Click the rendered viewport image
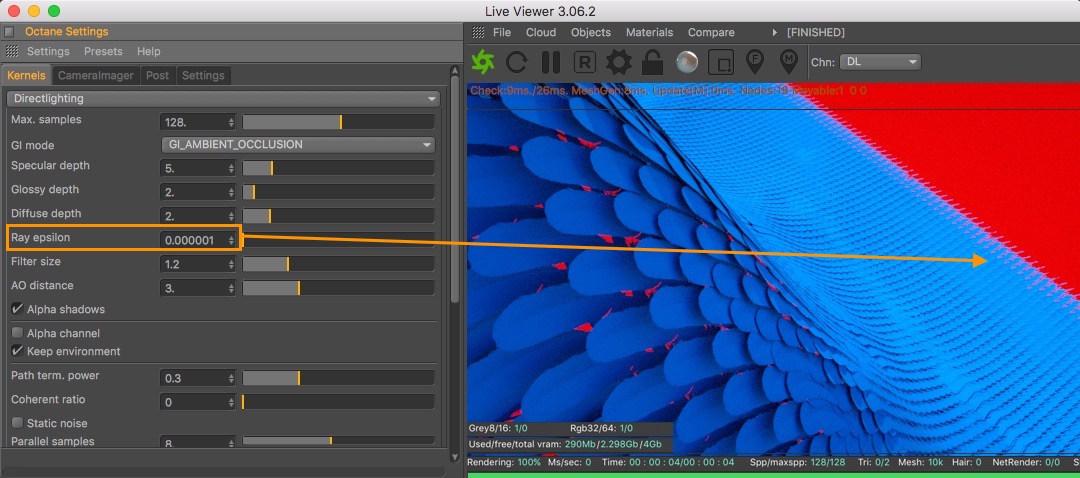 click(773, 269)
